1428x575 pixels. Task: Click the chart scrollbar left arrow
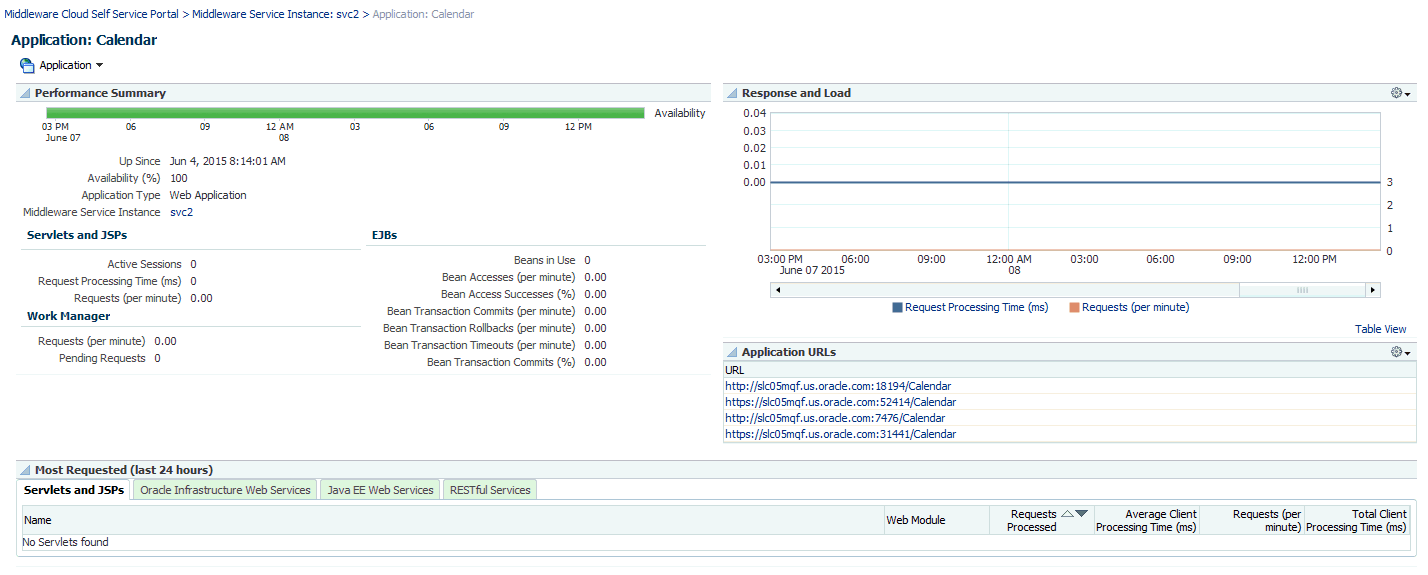point(778,290)
